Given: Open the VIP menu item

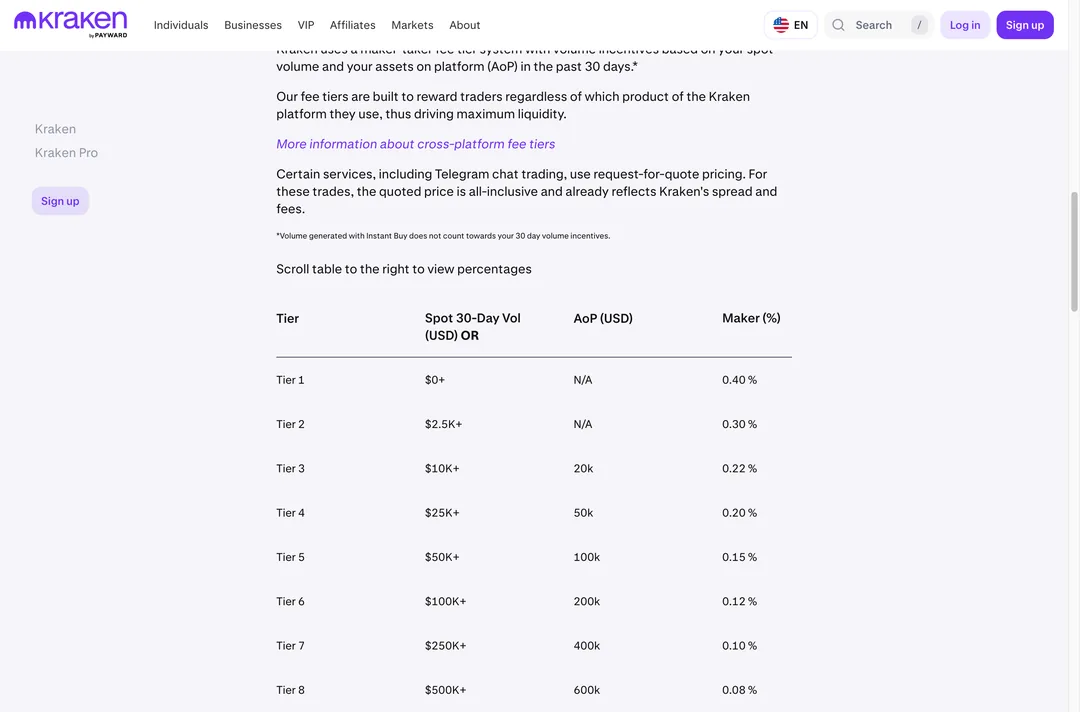Looking at the screenshot, I should pos(306,25).
